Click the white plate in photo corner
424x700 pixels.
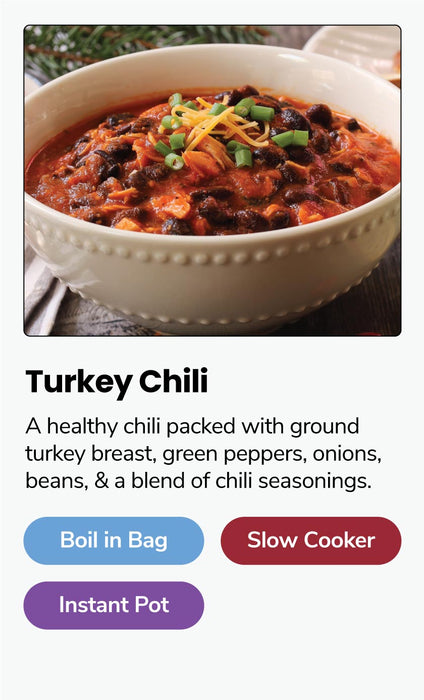point(357,49)
